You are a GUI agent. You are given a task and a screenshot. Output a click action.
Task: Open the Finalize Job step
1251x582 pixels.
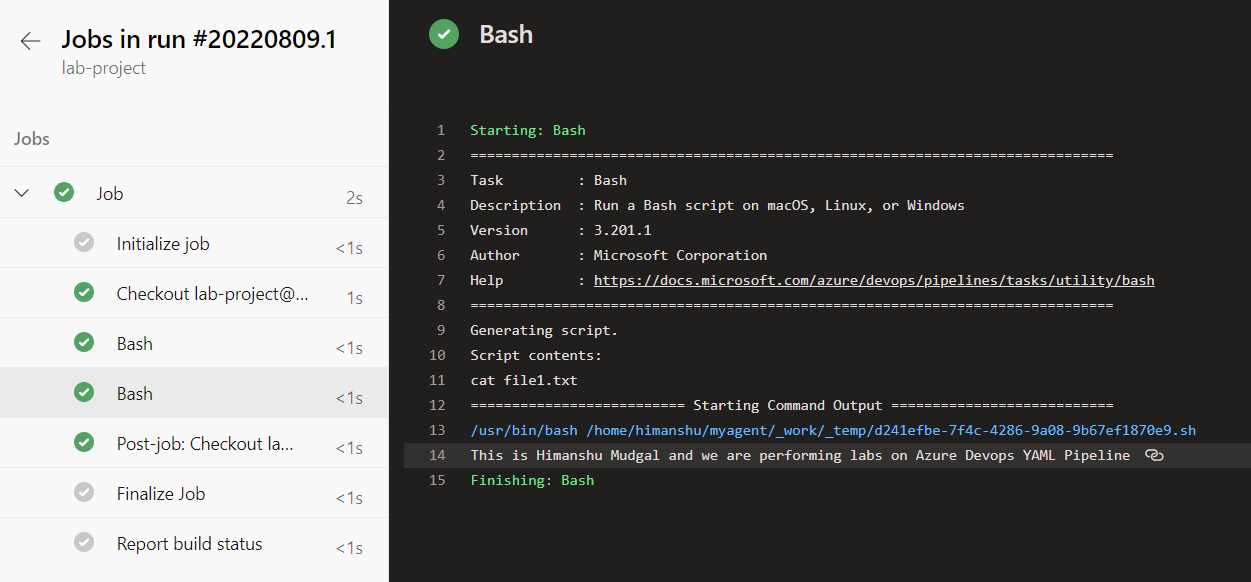194,493
